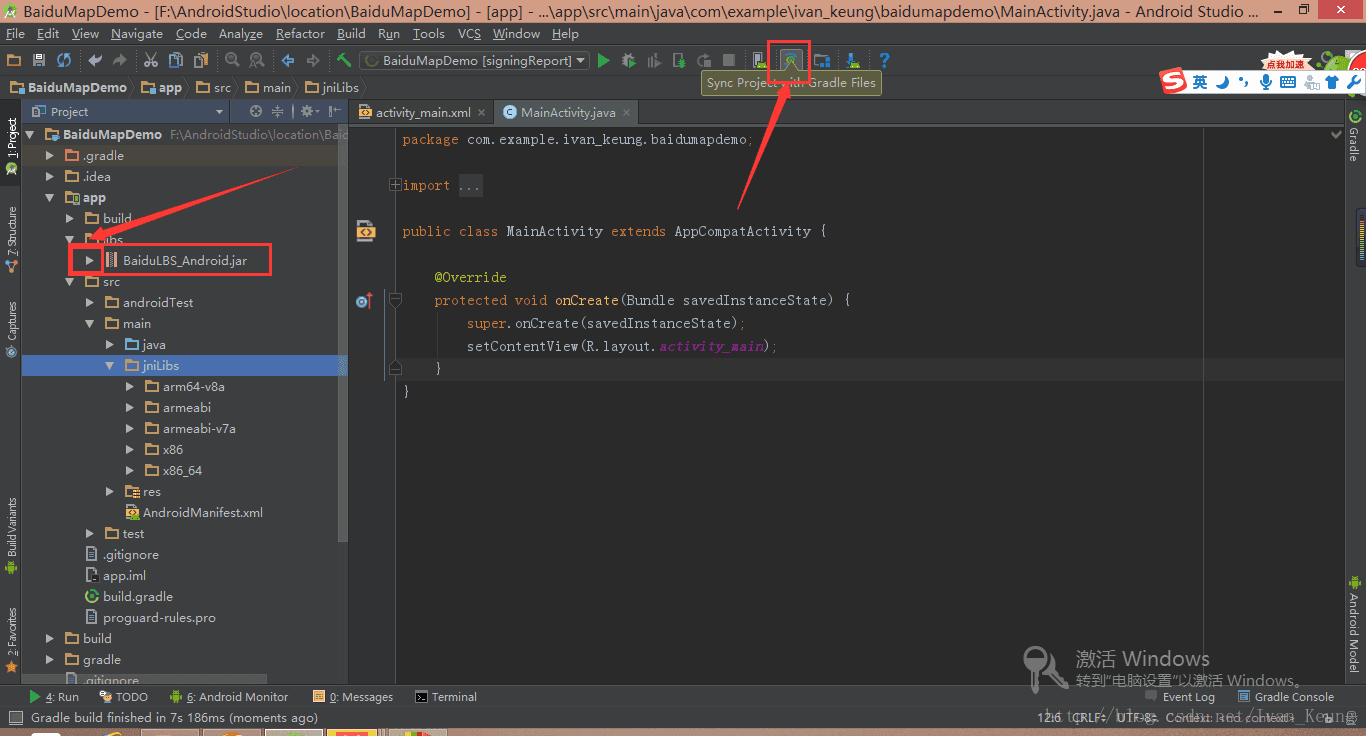The width and height of the screenshot is (1366, 736).
Task: Toggle the 2: Favorites tool window
Action: (11, 640)
